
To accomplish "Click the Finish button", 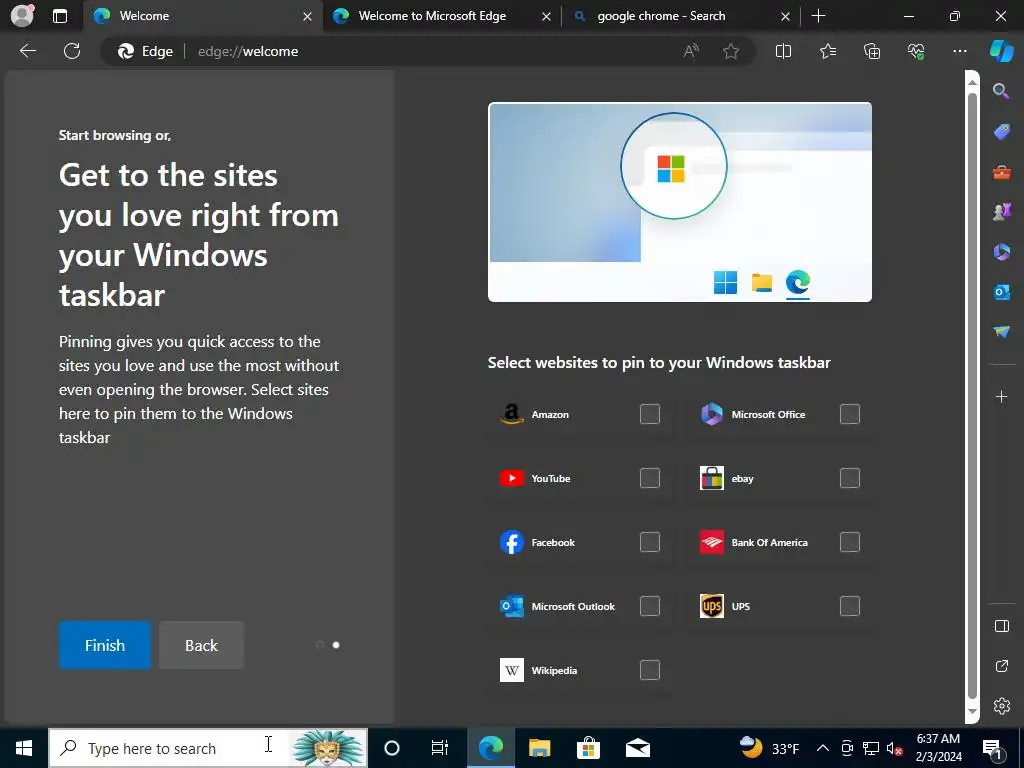I will pyautogui.click(x=104, y=645).
